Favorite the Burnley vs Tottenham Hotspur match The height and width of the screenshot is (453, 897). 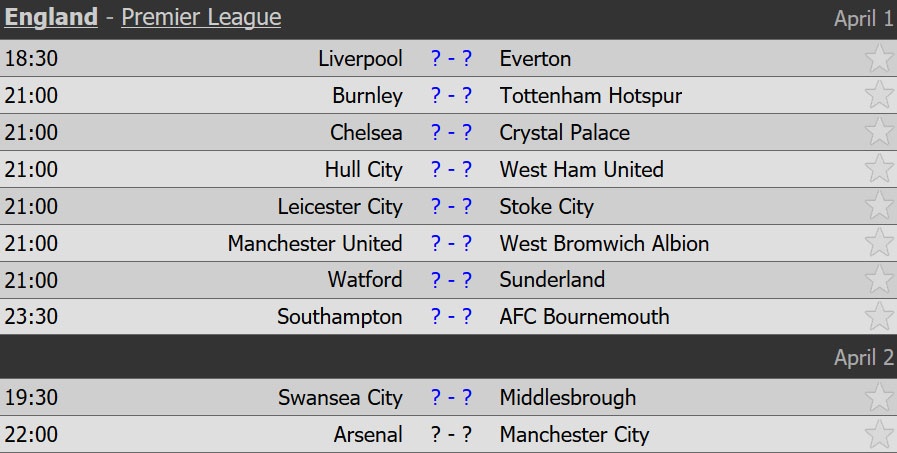pyautogui.click(x=879, y=95)
